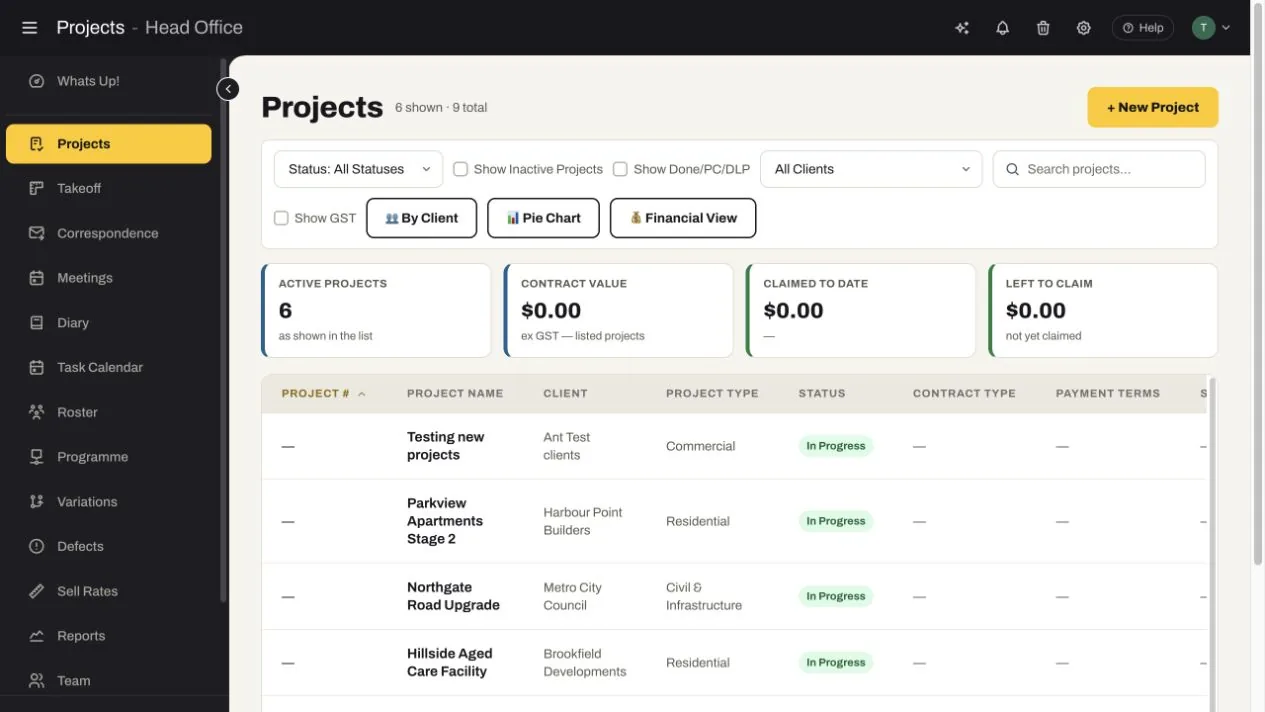1265x712 pixels.
Task: Click the Projects sidebar icon
Action: (37, 144)
